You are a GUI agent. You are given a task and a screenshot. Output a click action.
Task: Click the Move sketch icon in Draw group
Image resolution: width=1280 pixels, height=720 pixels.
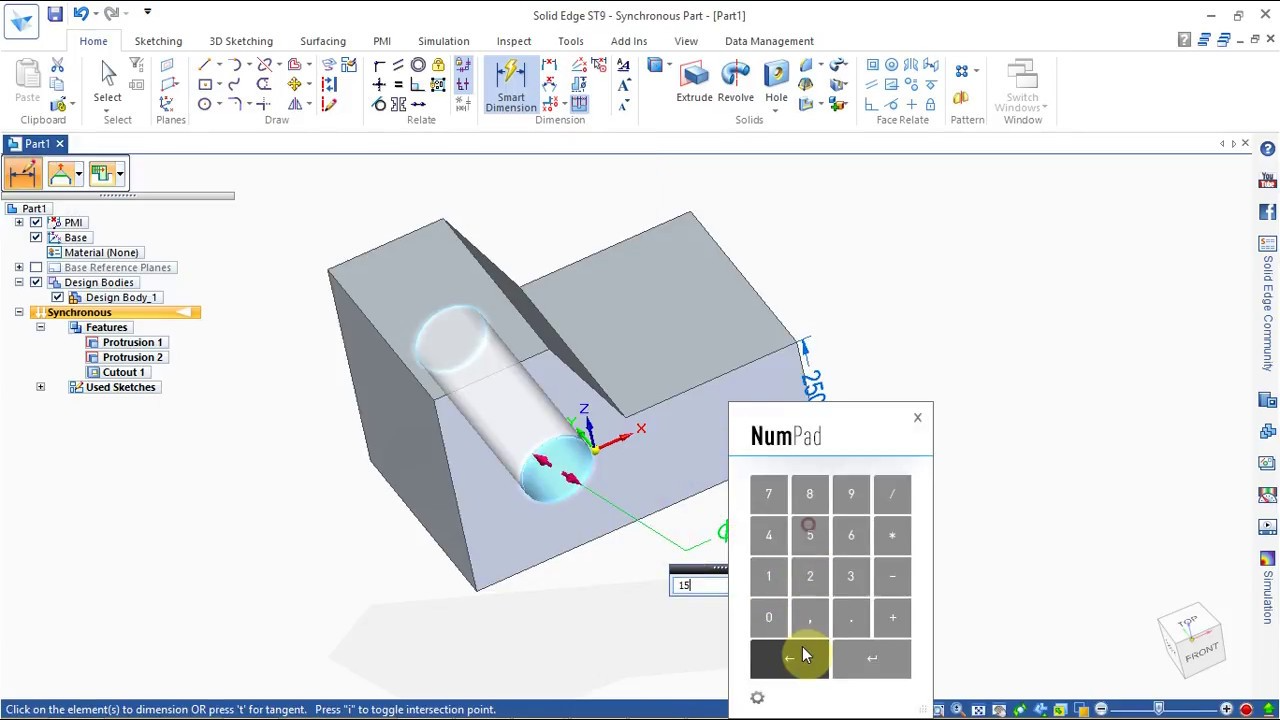click(294, 85)
